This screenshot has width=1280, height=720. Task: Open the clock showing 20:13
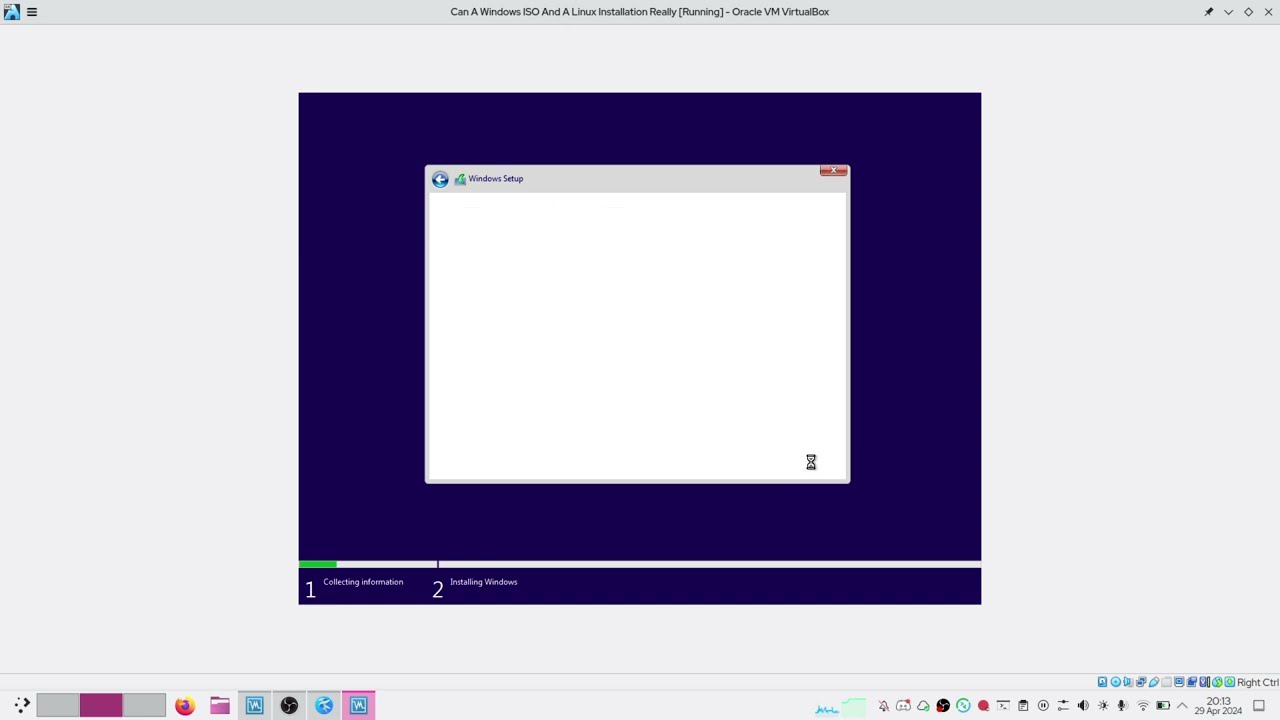1218,706
